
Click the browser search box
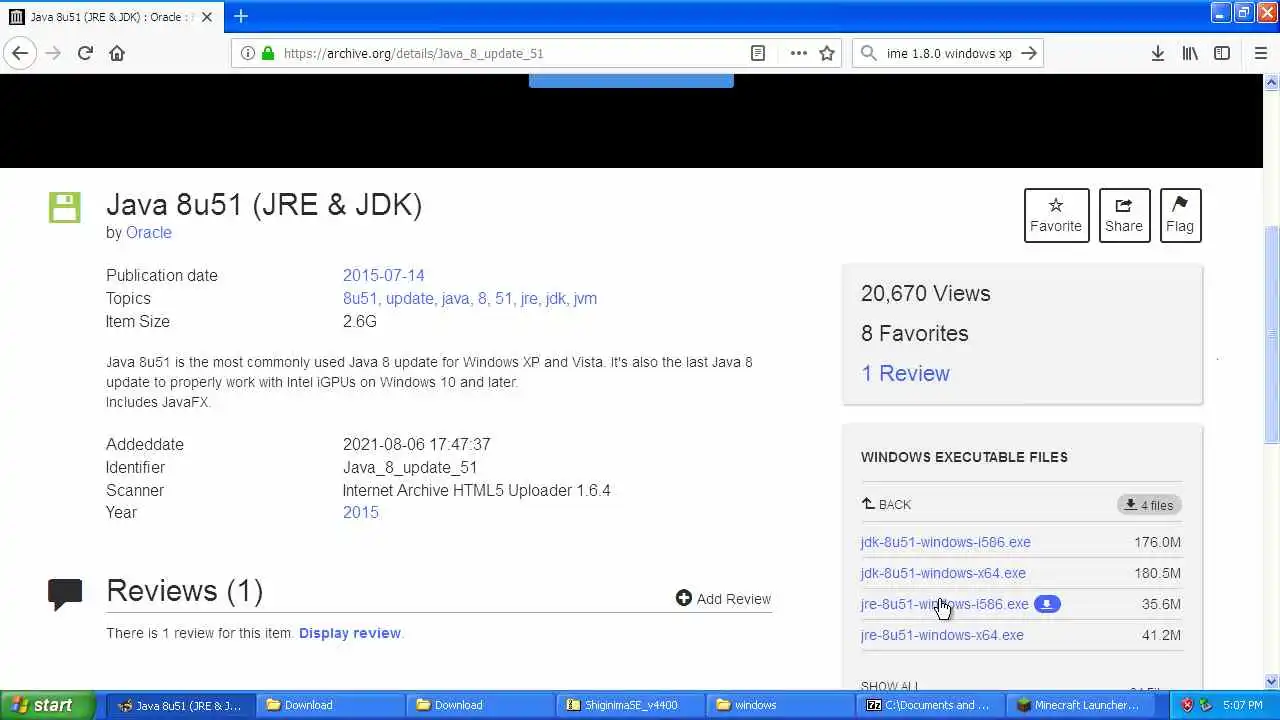point(948,53)
